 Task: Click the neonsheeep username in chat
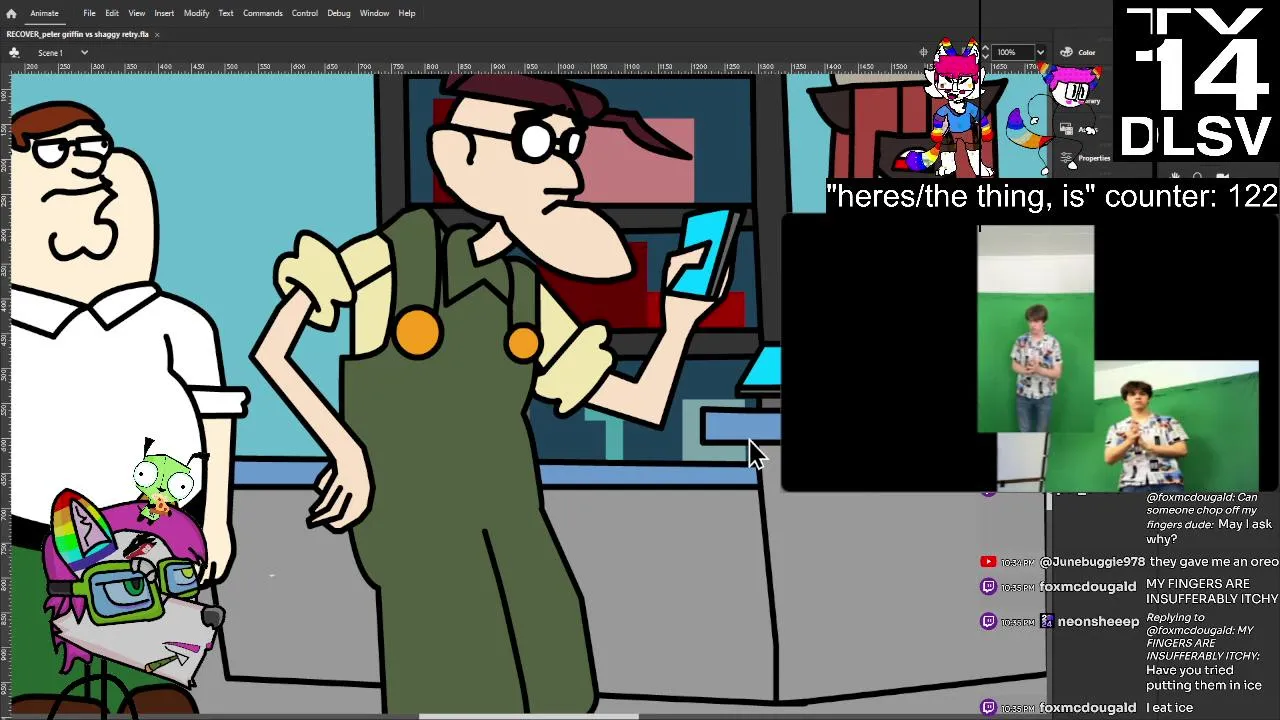click(1098, 621)
